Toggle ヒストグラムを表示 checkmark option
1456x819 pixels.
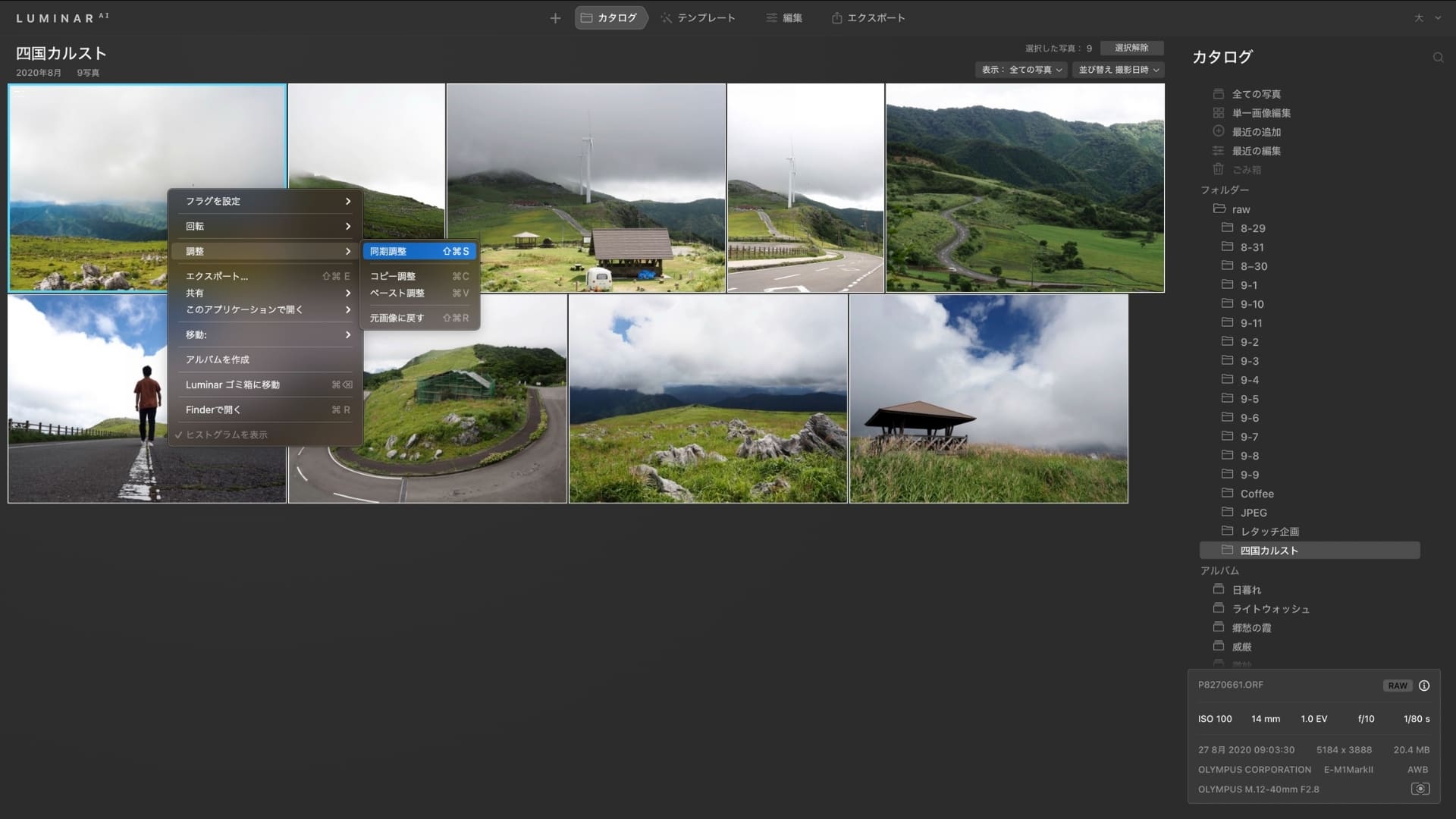click(x=226, y=435)
